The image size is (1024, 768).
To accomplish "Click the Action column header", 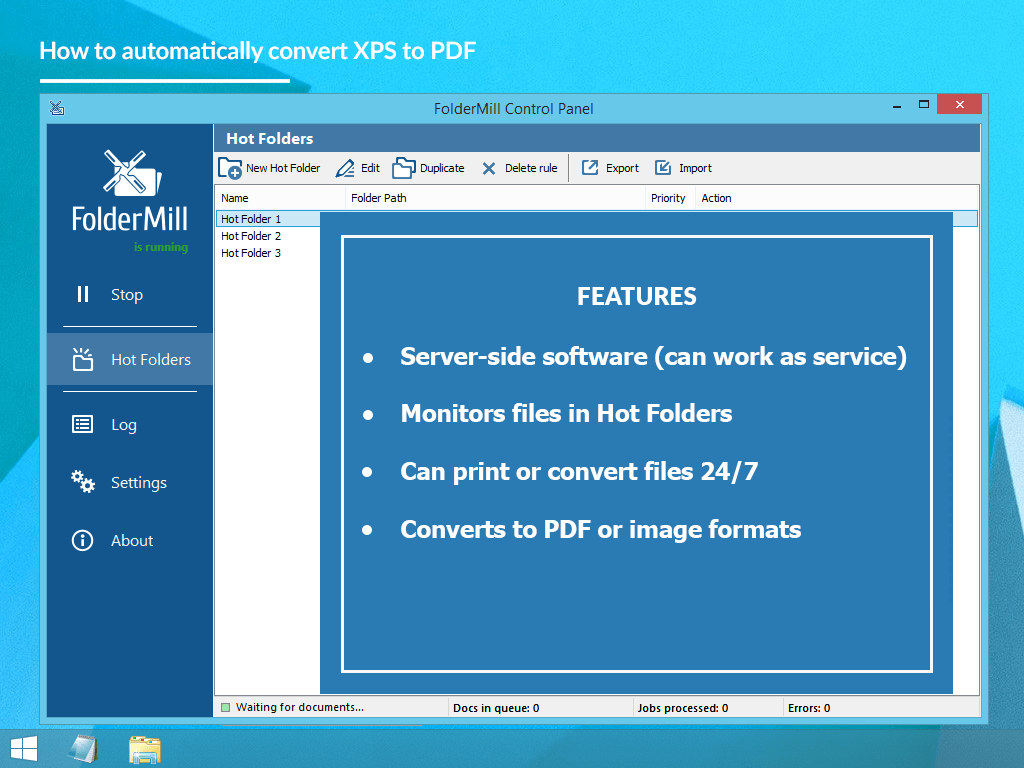I will tap(716, 198).
